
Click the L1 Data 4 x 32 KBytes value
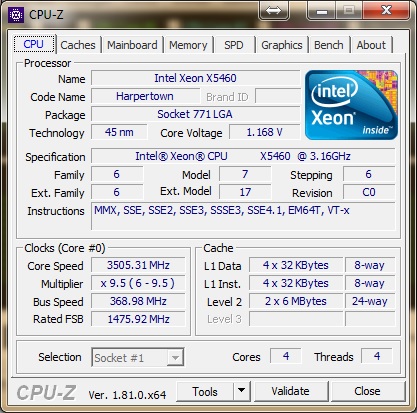pos(296,265)
